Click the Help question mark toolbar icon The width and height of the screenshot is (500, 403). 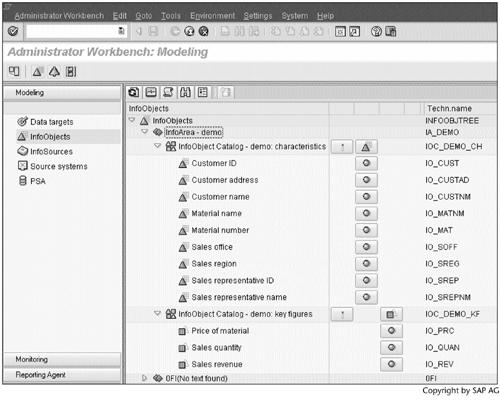[376, 32]
